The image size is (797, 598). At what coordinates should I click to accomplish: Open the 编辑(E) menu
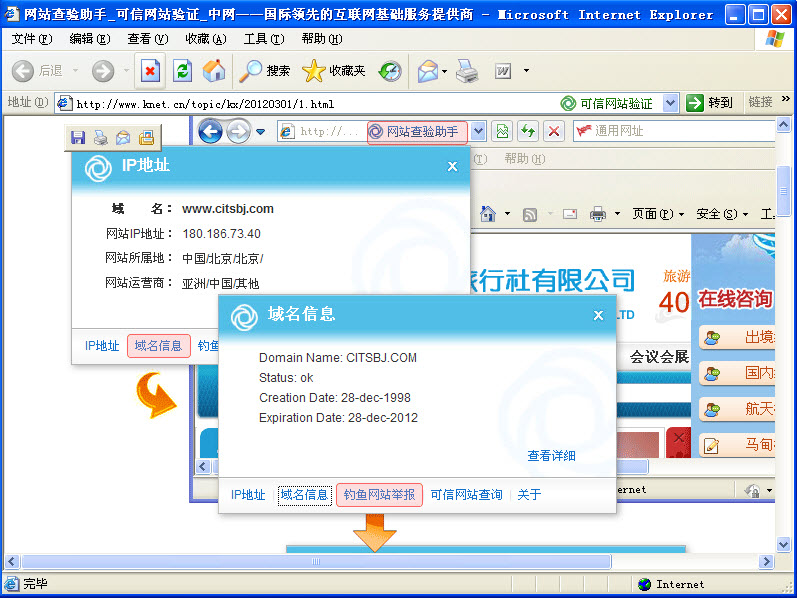point(89,39)
